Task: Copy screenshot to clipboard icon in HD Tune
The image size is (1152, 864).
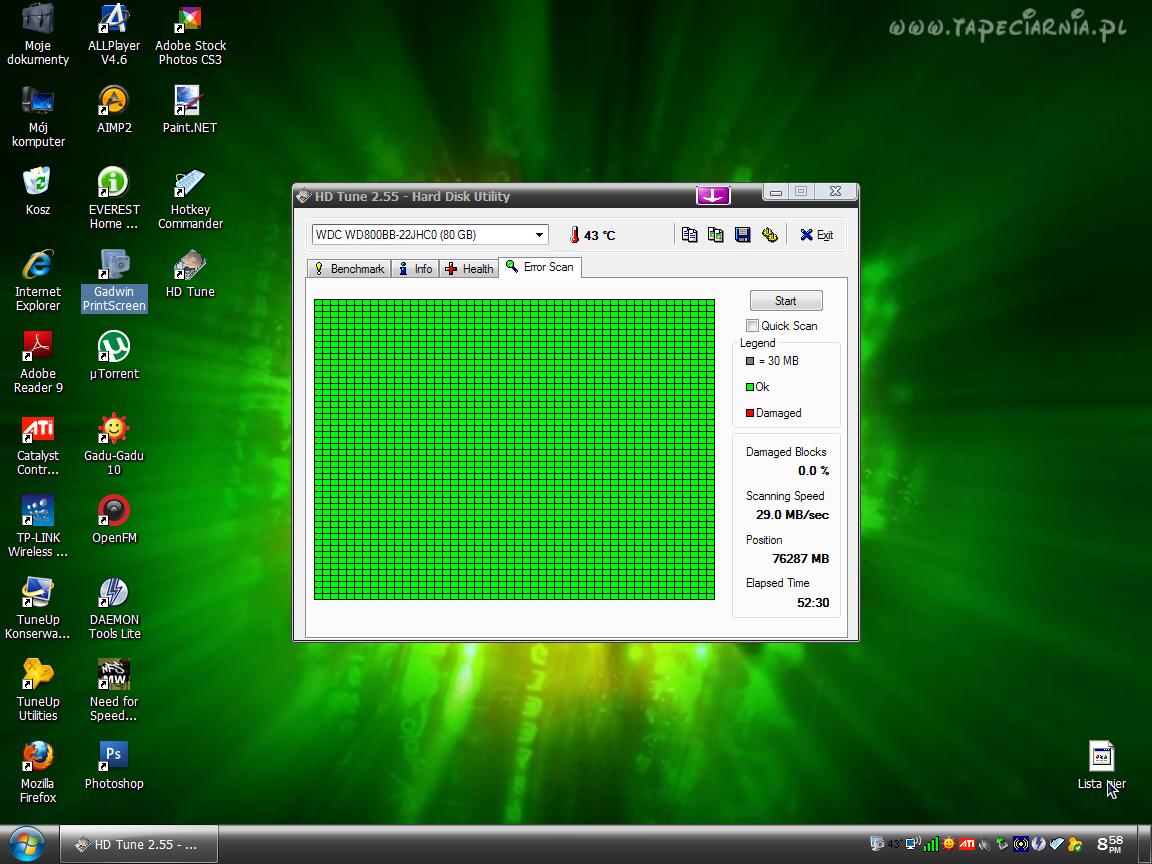Action: 716,234
